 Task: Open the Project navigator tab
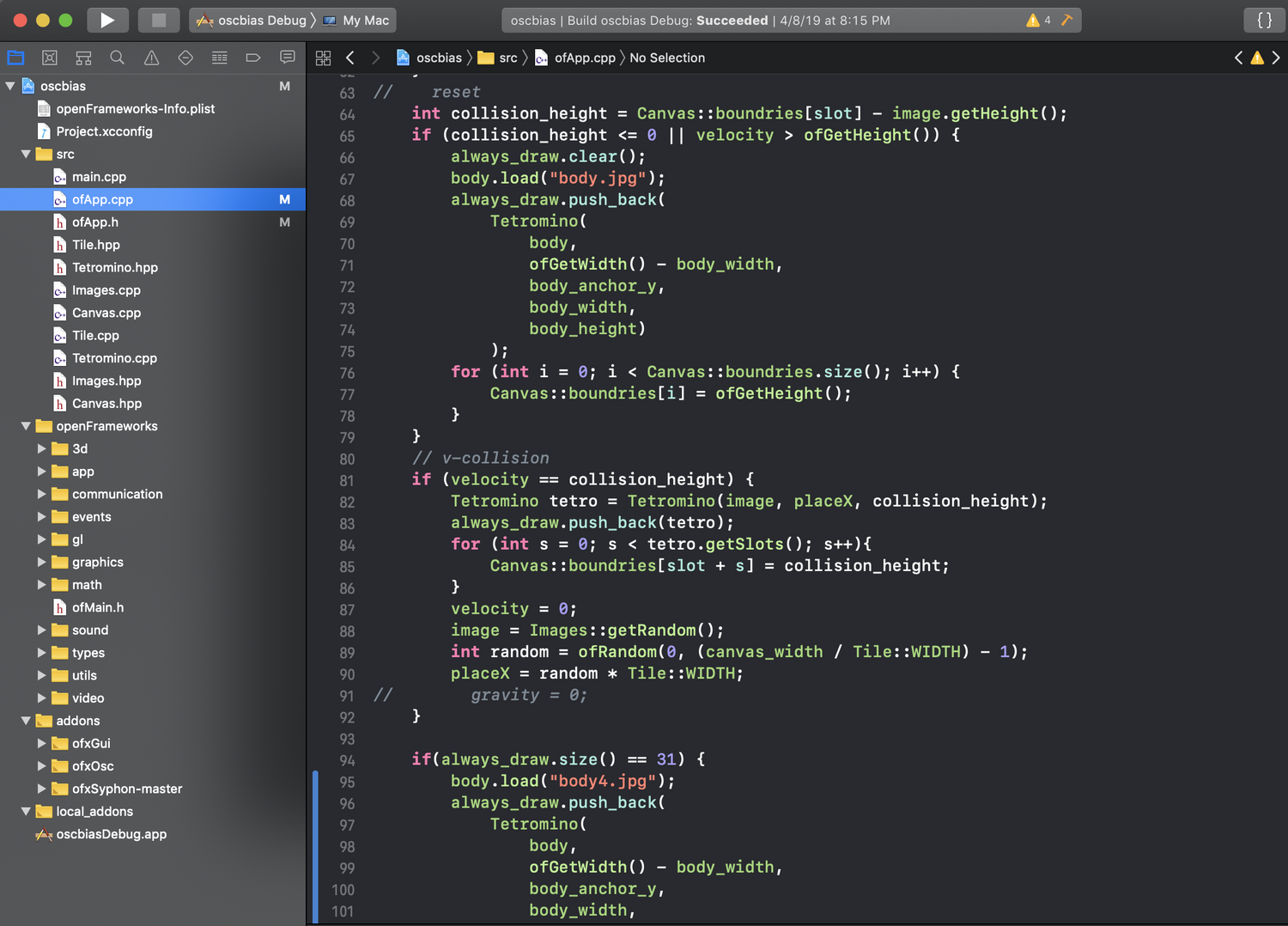[15, 58]
